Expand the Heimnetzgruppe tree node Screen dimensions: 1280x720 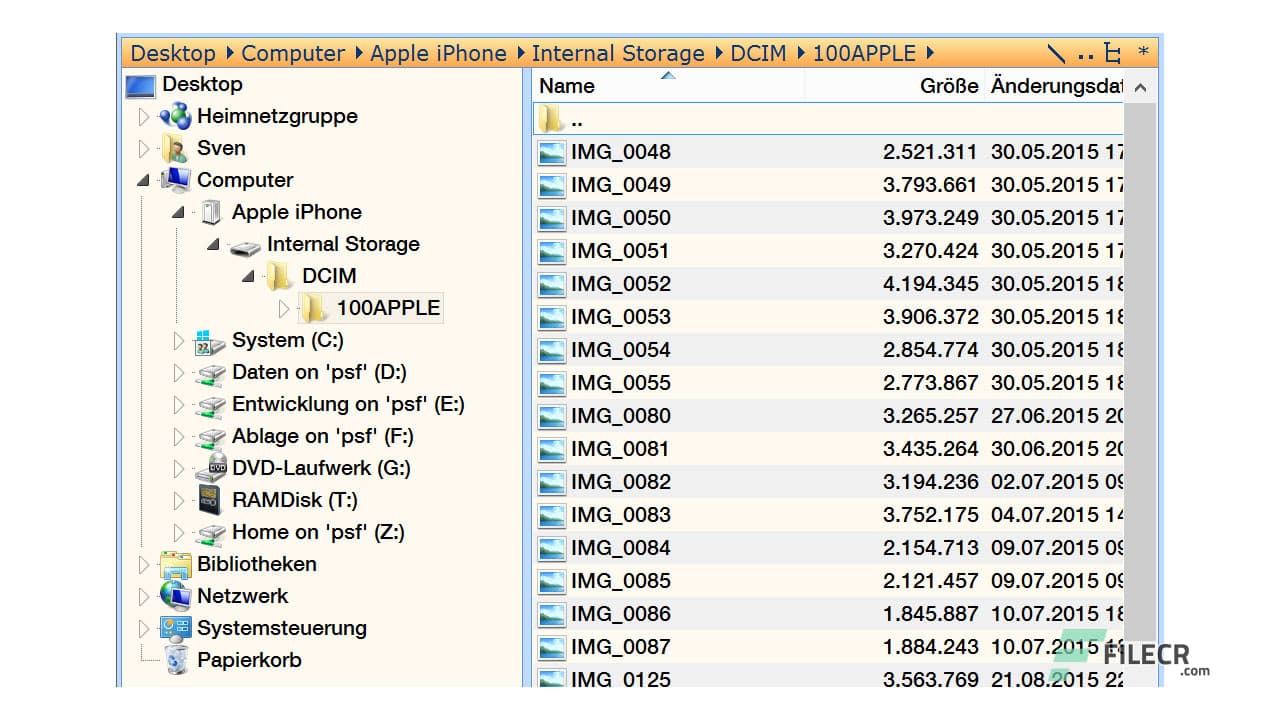point(143,117)
